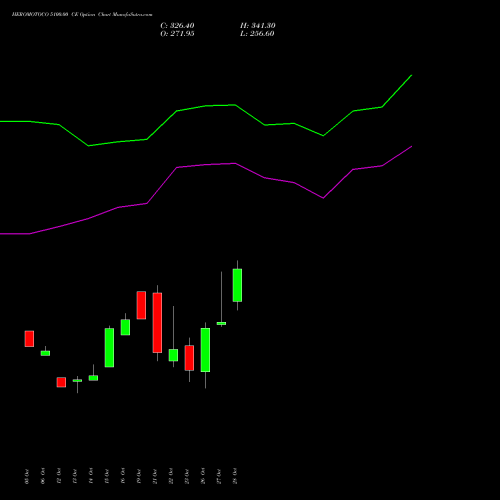Click the 28 Oct date axis label

(x=235, y=476)
